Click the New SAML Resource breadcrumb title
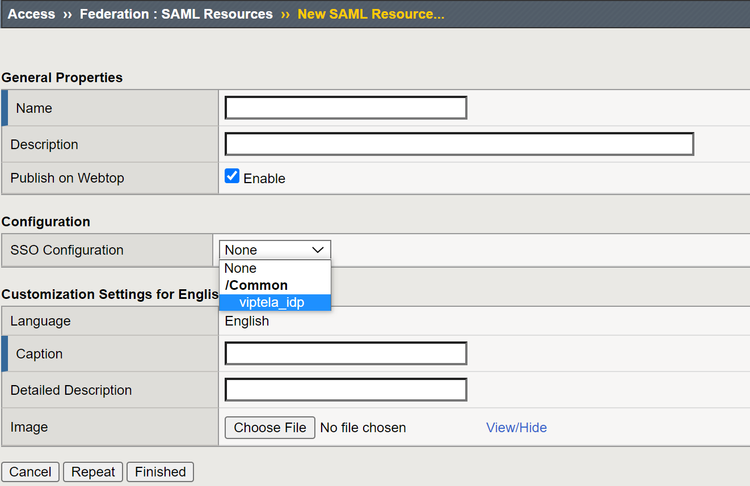Image resolution: width=750 pixels, height=486 pixels. [x=370, y=14]
